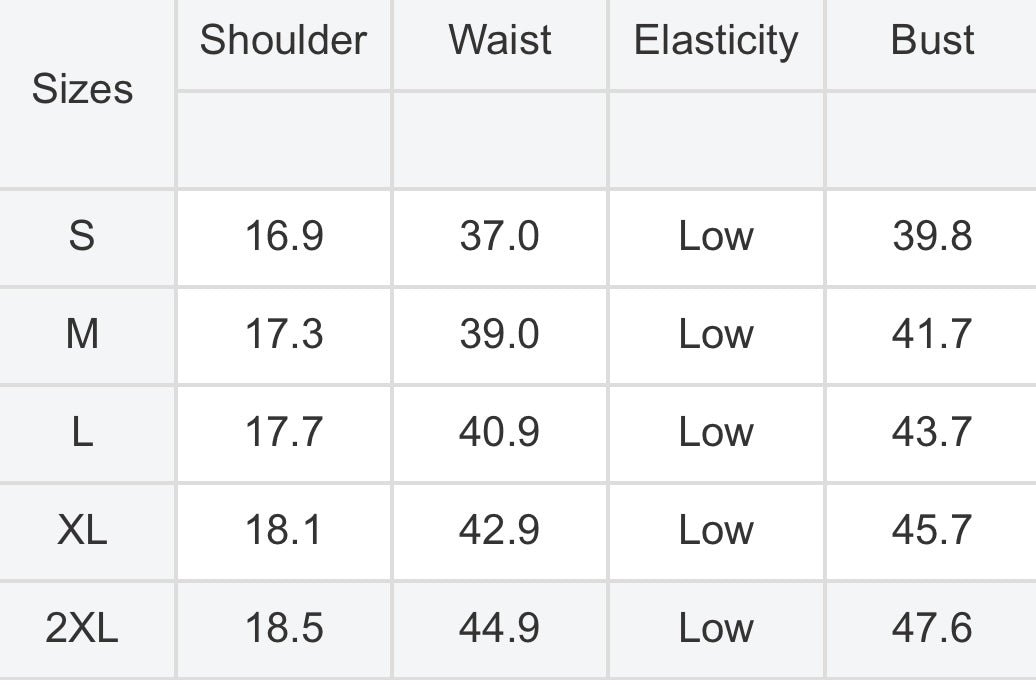Click the Elasticity column header
The image size is (1036, 685).
pyautogui.click(x=716, y=41)
